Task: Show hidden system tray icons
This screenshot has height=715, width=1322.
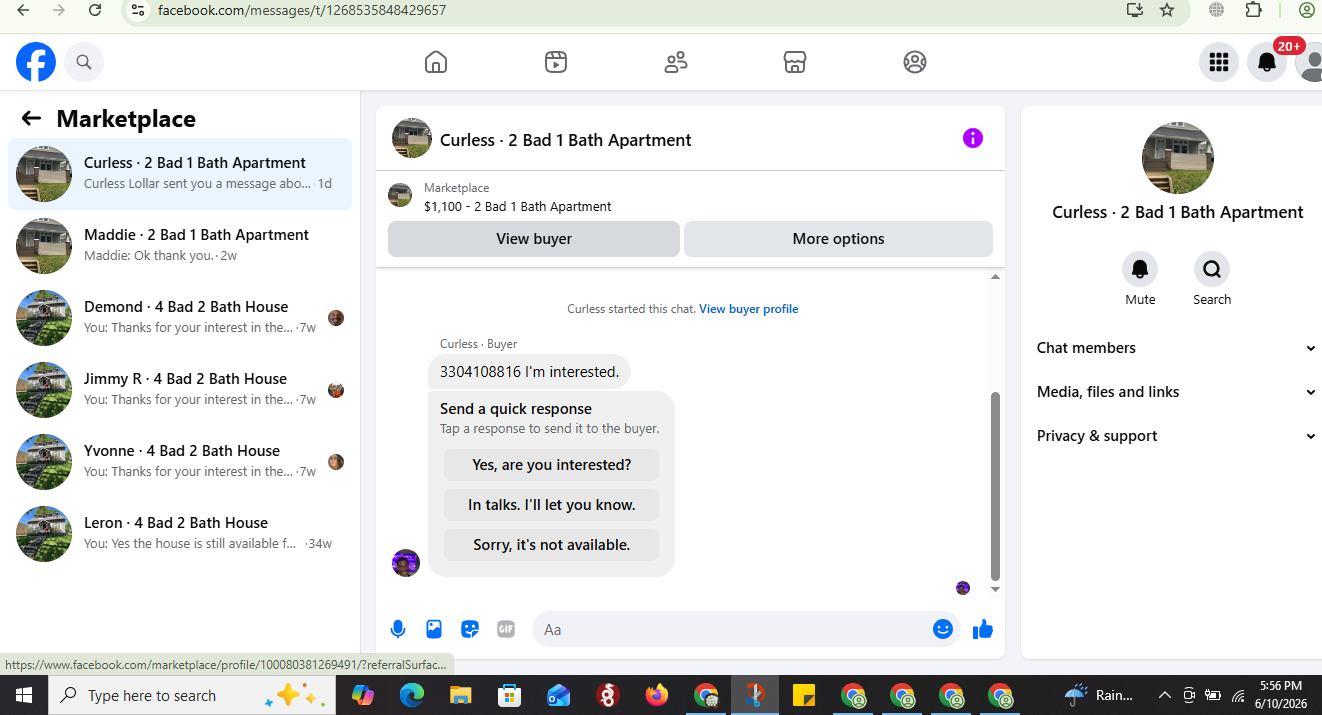Action: 1164,695
